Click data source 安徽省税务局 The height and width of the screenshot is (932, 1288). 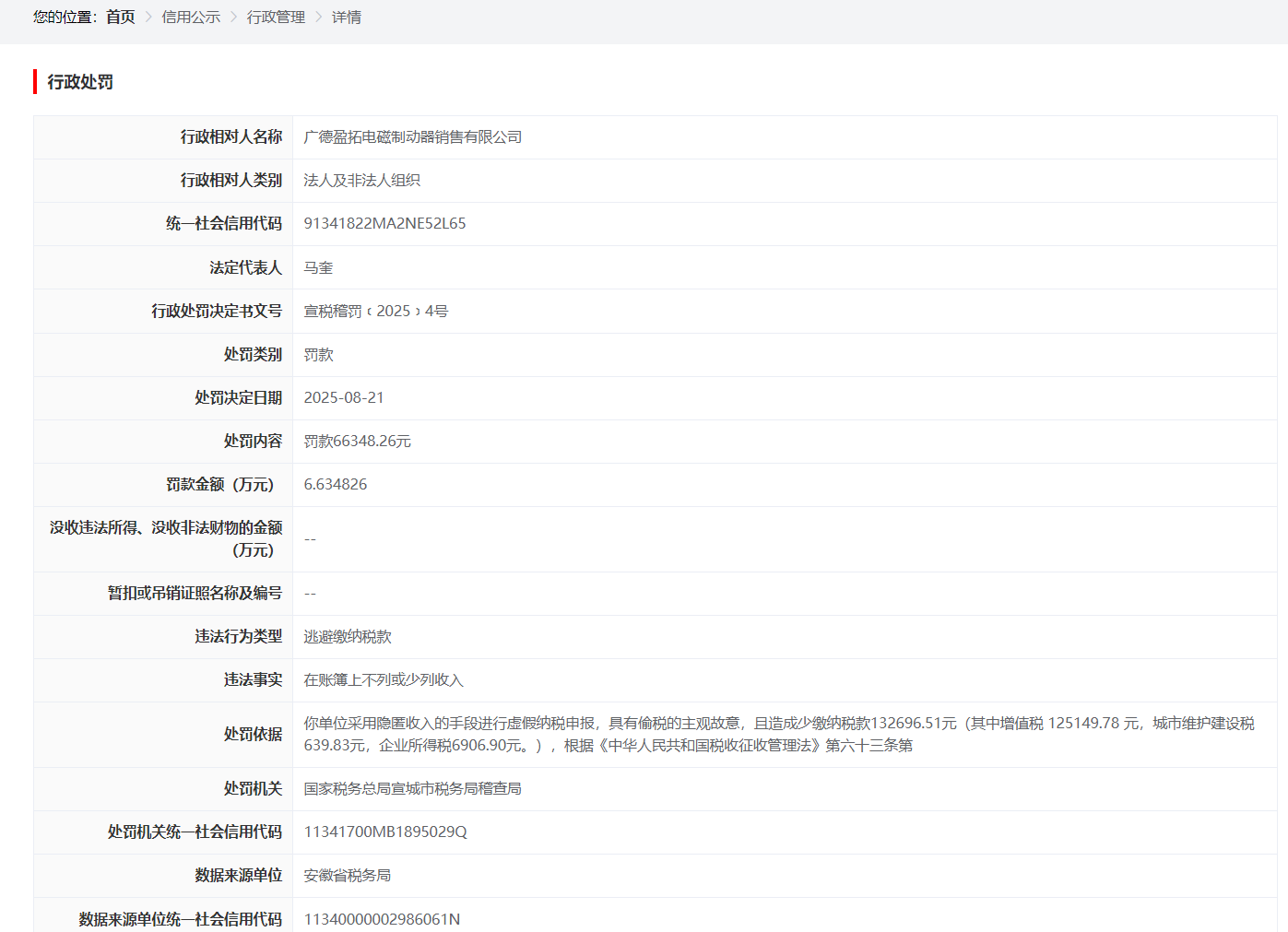point(348,876)
